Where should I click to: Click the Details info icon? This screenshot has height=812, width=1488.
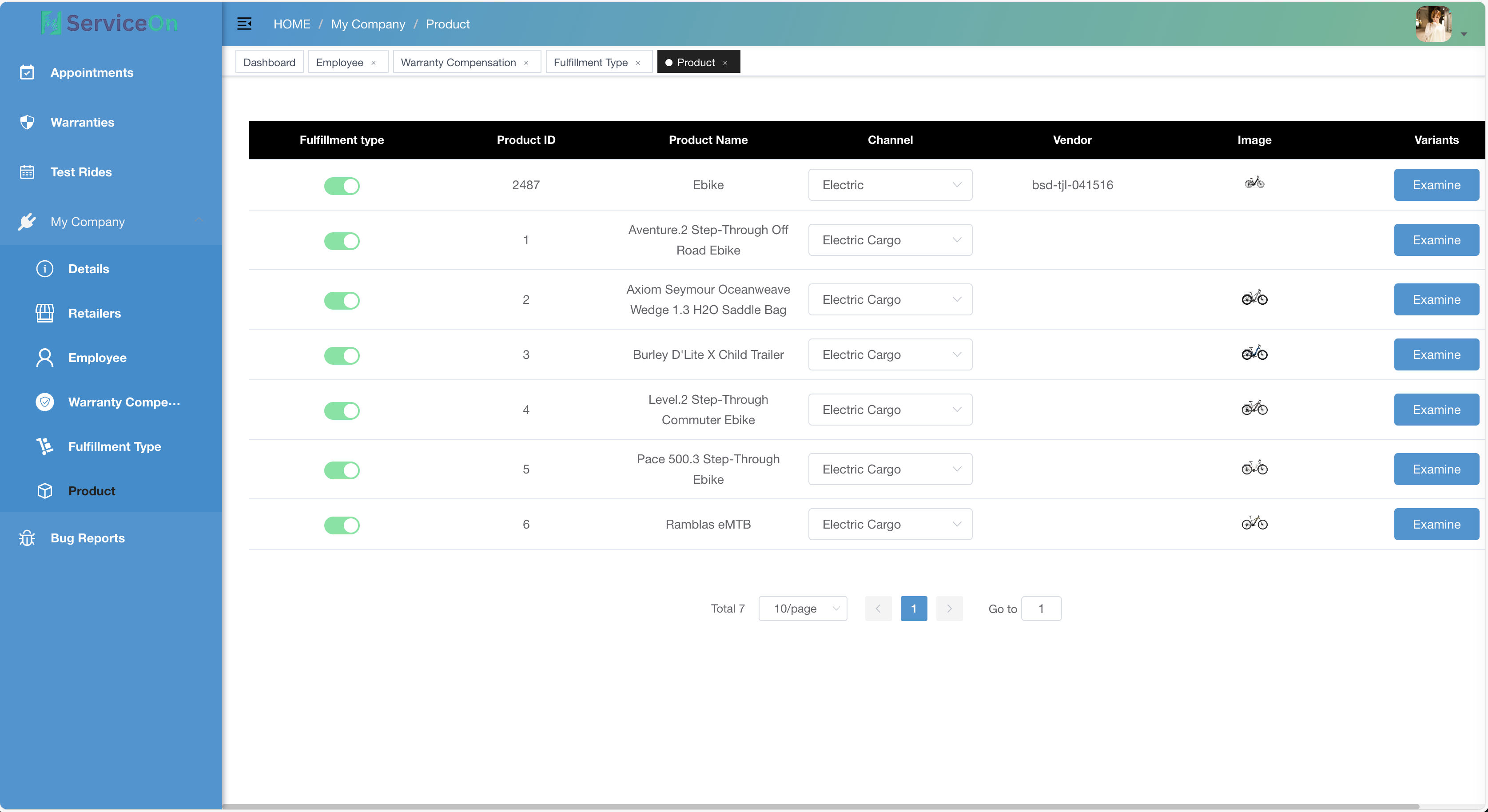[44, 269]
